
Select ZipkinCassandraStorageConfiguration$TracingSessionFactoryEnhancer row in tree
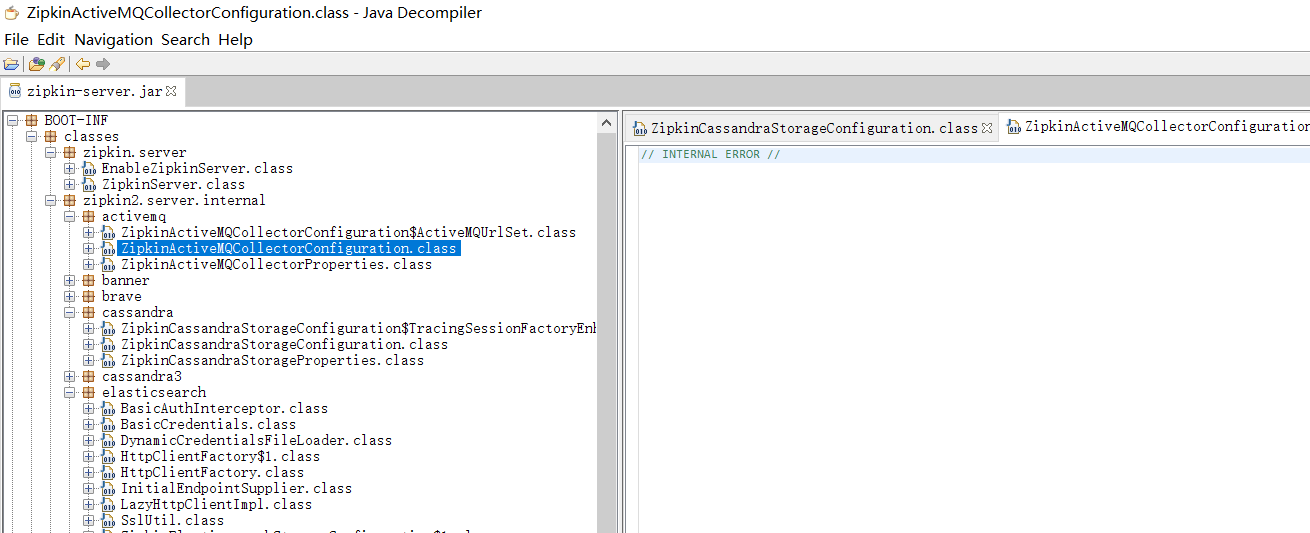coord(358,328)
